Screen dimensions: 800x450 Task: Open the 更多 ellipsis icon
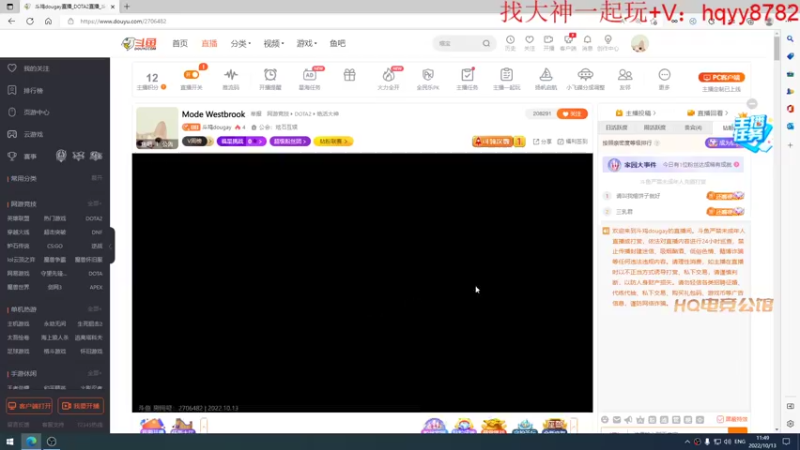point(664,75)
